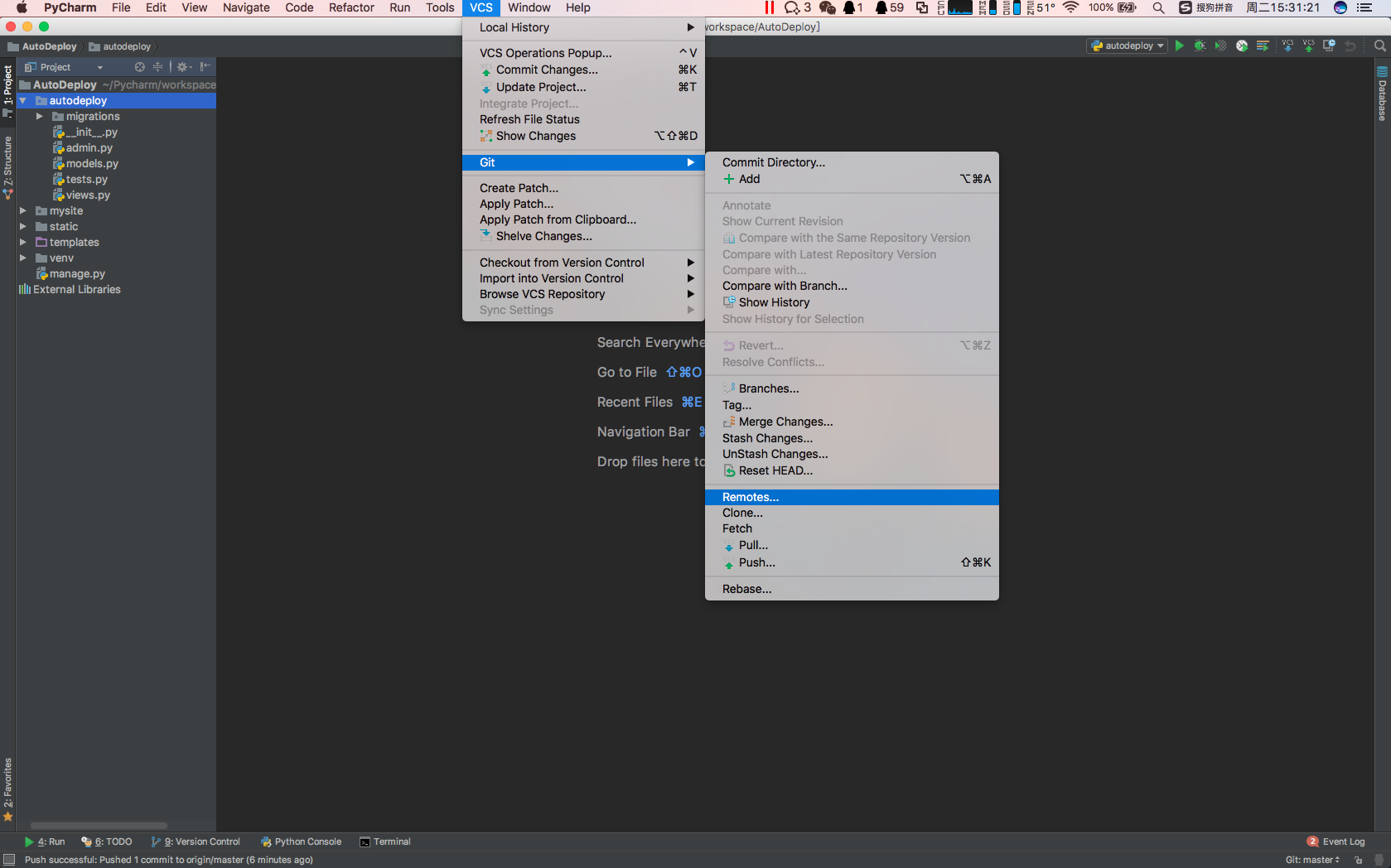The image size is (1391, 868).
Task: Open Show History clock icon in toolbar
Action: (x=1329, y=46)
